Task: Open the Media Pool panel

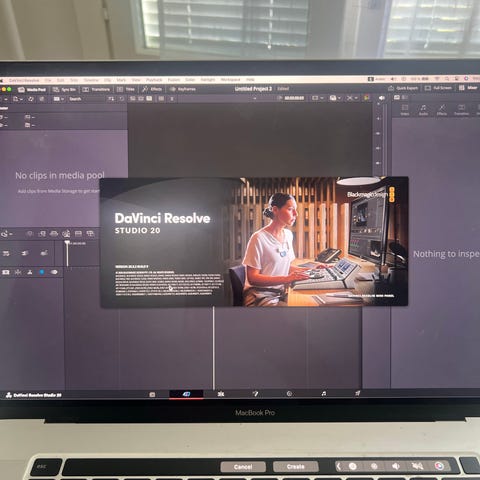Action: pos(32,90)
